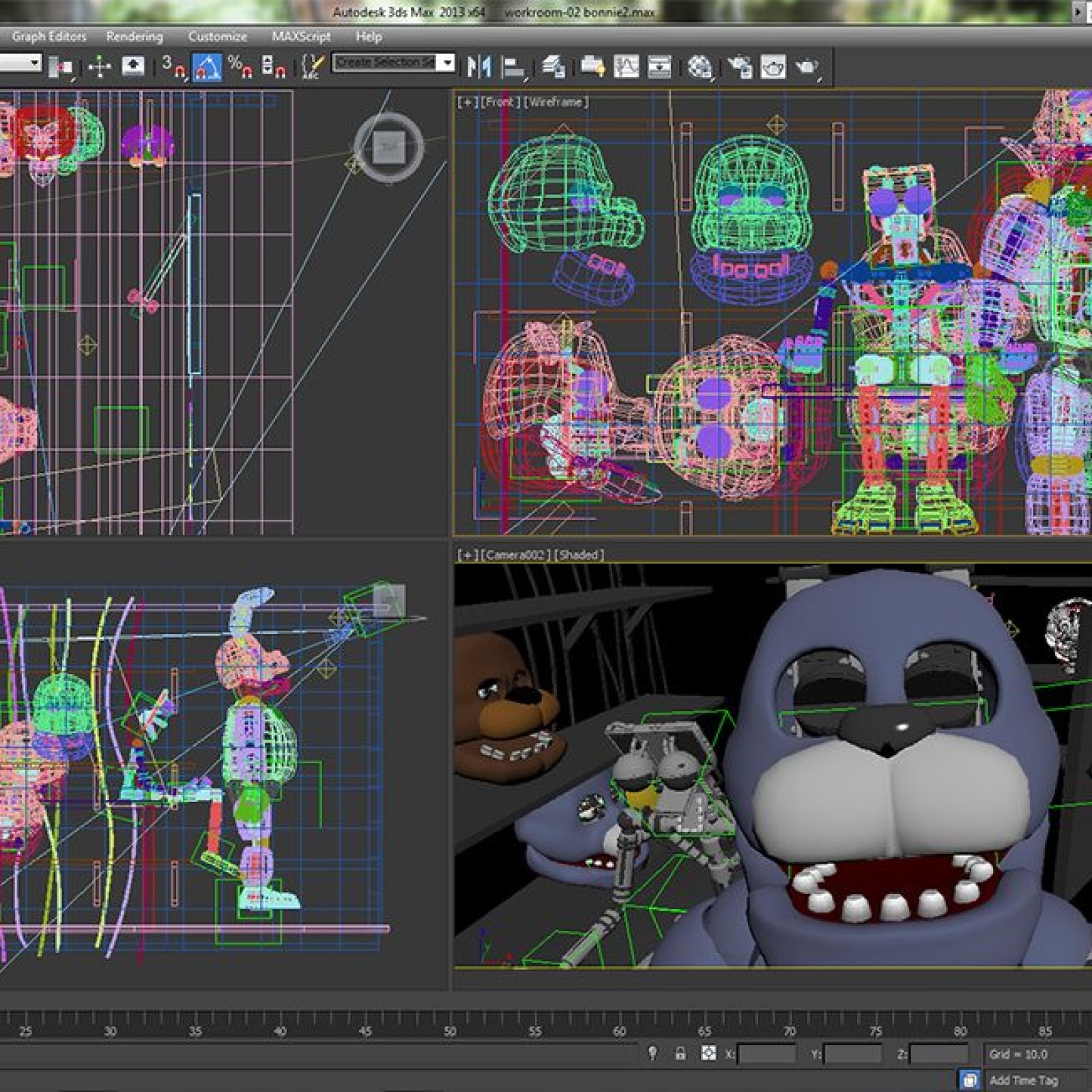Click the Create Selection Set text field
This screenshot has height=1092, width=1092.
pos(384,63)
